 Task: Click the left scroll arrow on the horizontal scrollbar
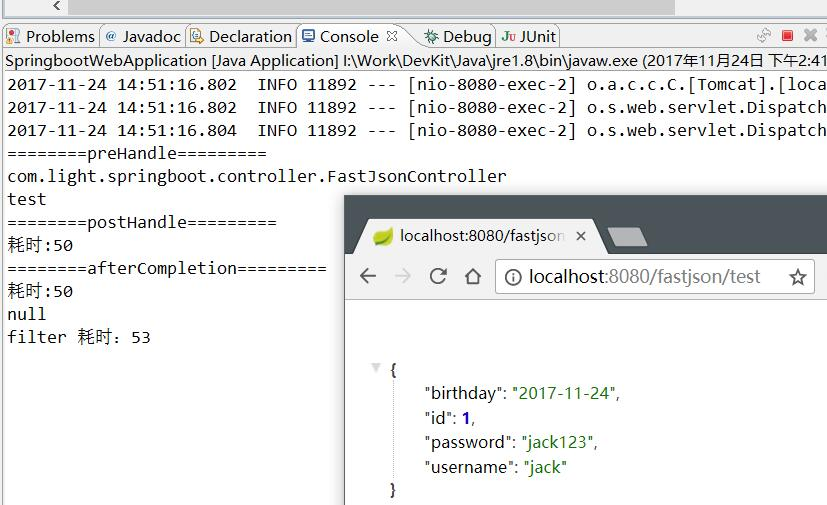click(57, 6)
